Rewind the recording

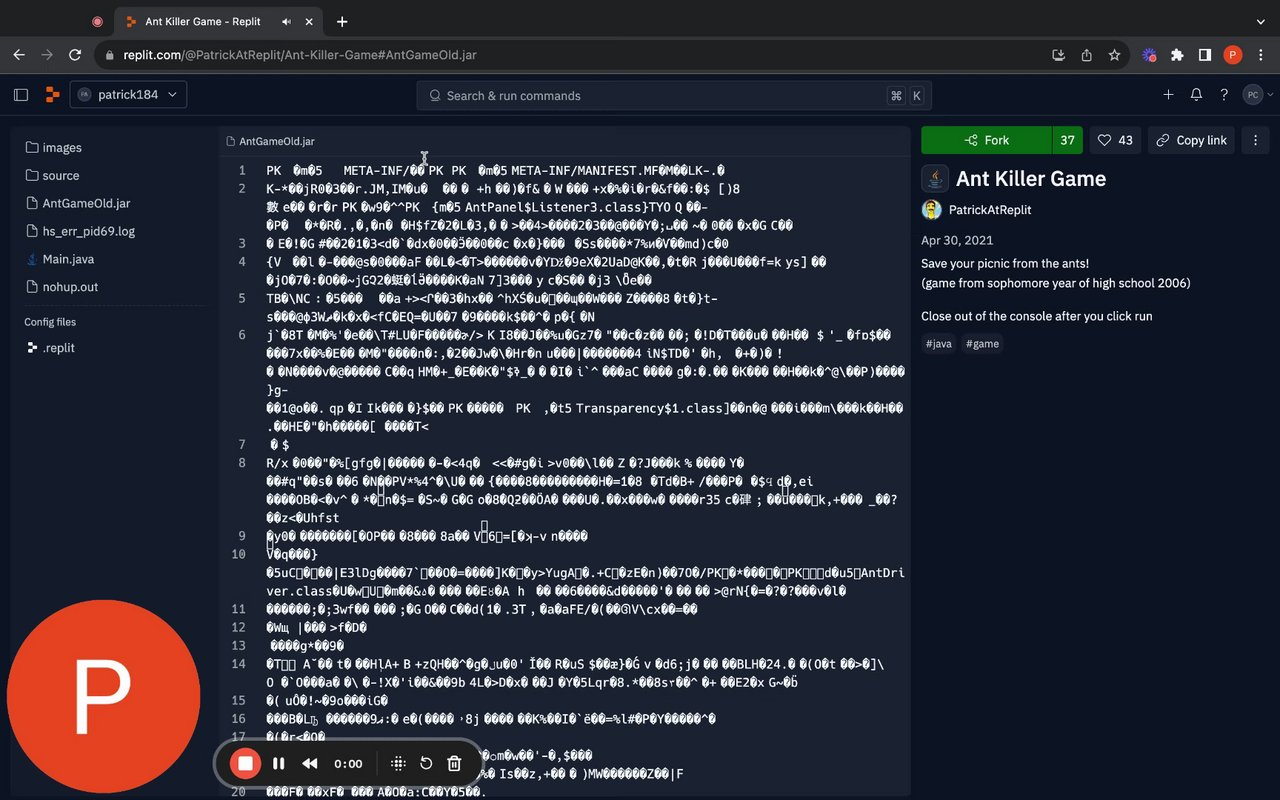click(310, 763)
